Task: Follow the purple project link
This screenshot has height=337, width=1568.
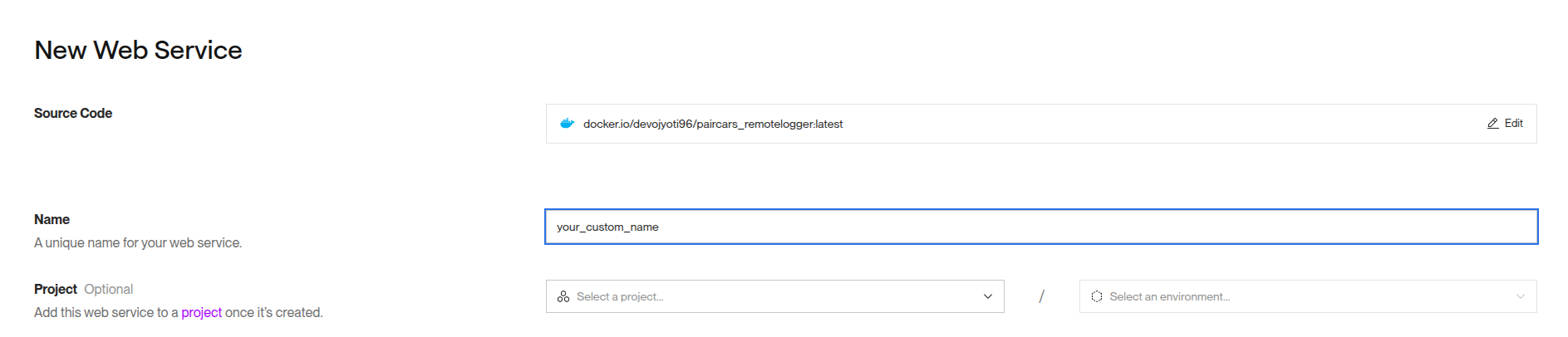Action: (201, 312)
